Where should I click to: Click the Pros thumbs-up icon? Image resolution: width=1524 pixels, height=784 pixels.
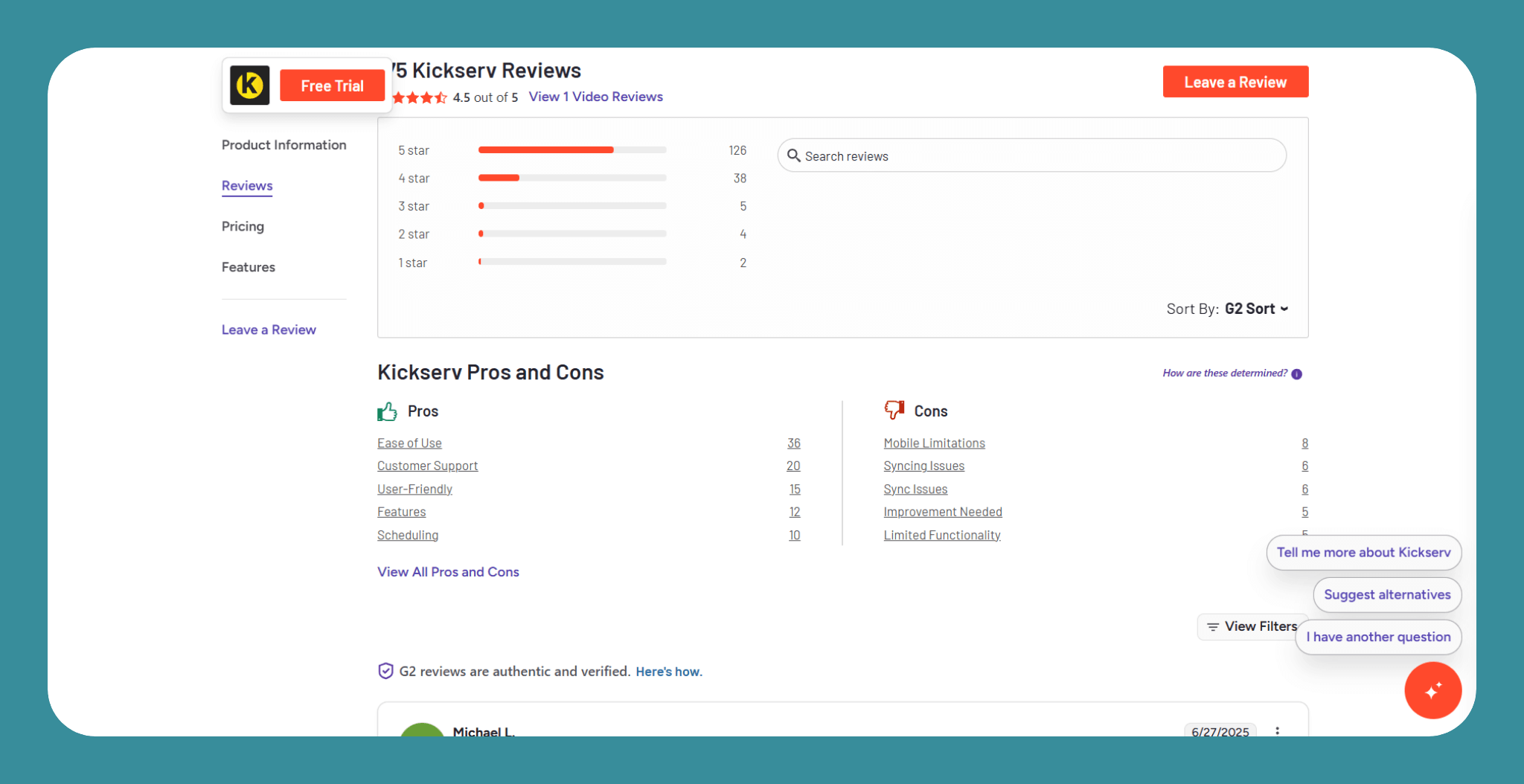387,411
